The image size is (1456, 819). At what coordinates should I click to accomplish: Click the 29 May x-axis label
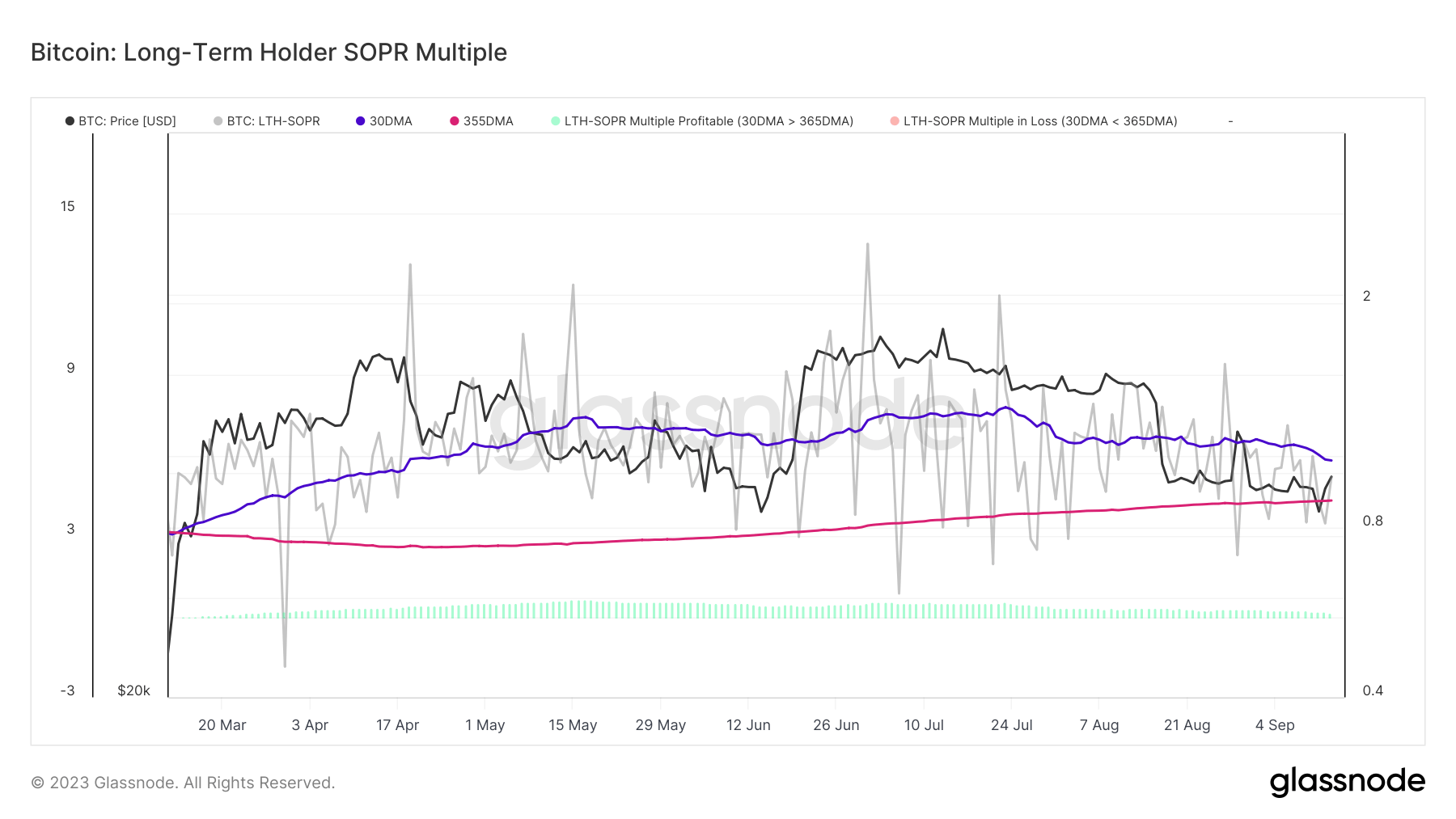click(x=660, y=725)
